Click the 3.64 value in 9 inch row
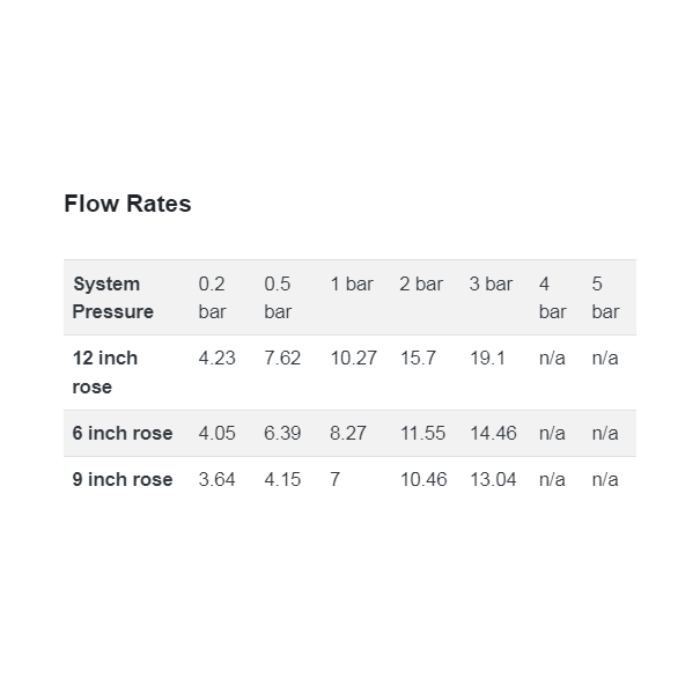 217,479
